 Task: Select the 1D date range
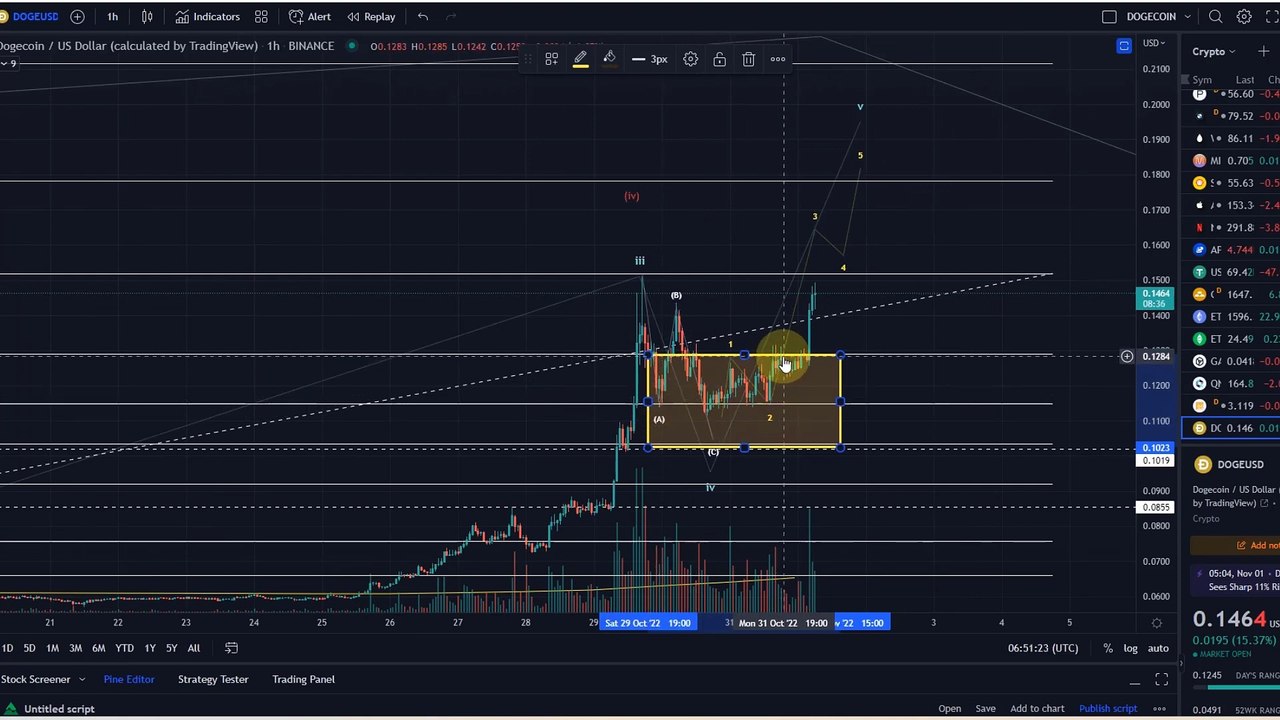click(7, 648)
